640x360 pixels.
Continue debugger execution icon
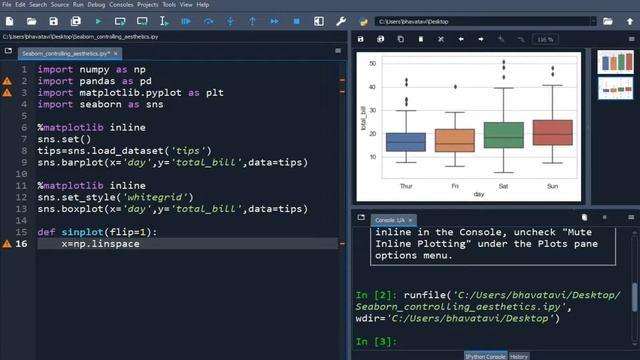[x=275, y=21]
